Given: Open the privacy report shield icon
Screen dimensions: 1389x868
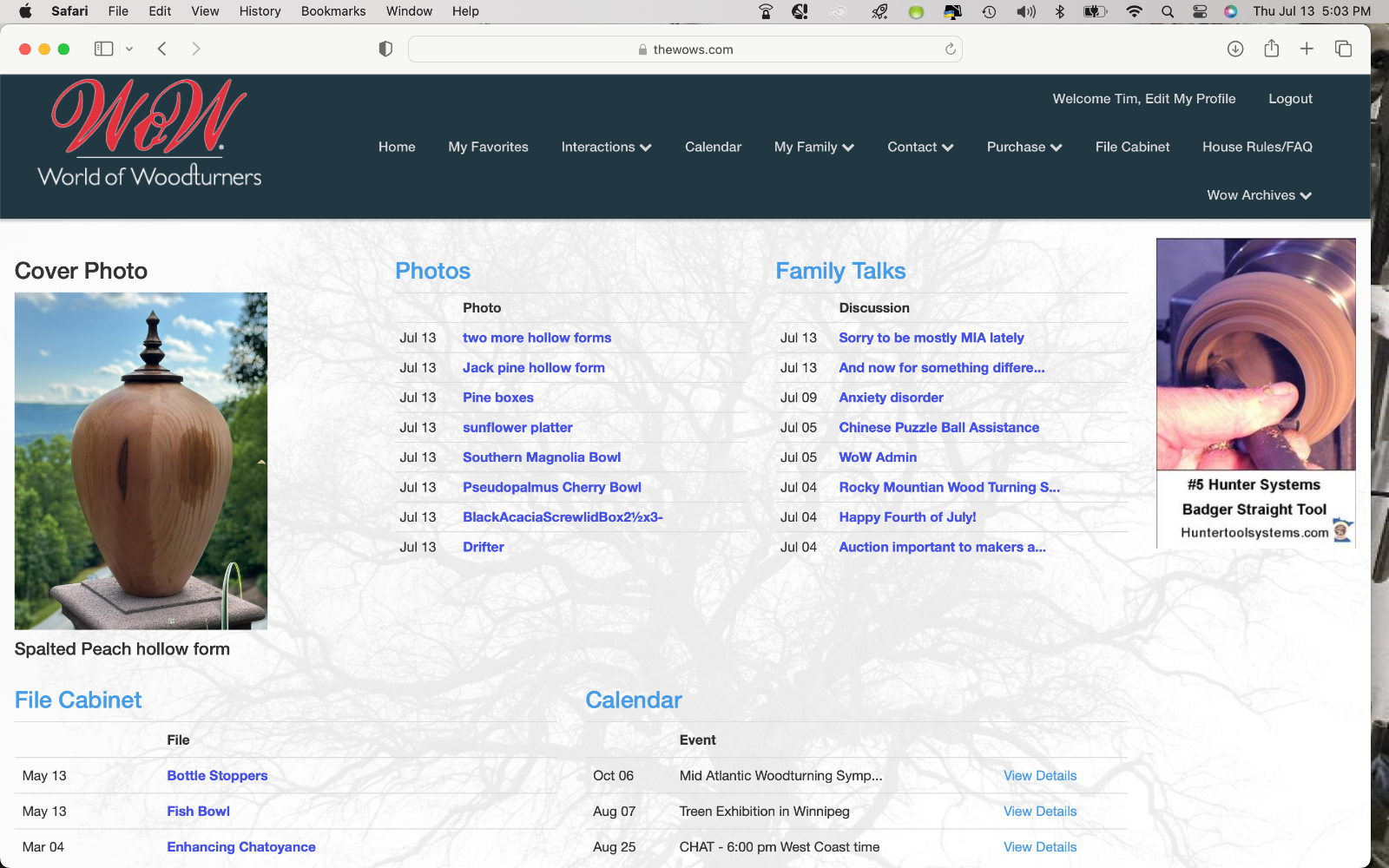Looking at the screenshot, I should click(x=385, y=49).
